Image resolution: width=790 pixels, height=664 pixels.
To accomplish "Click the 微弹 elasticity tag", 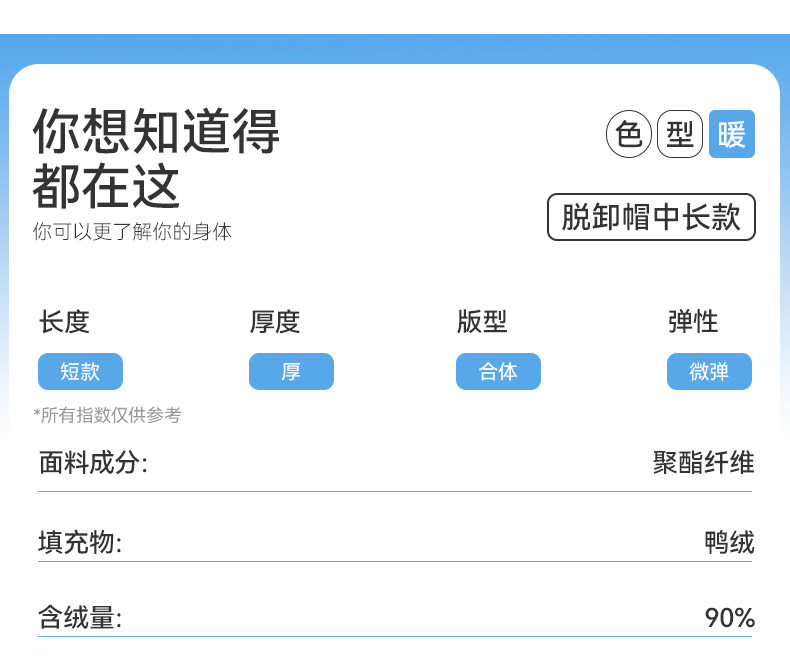I will coord(709,372).
